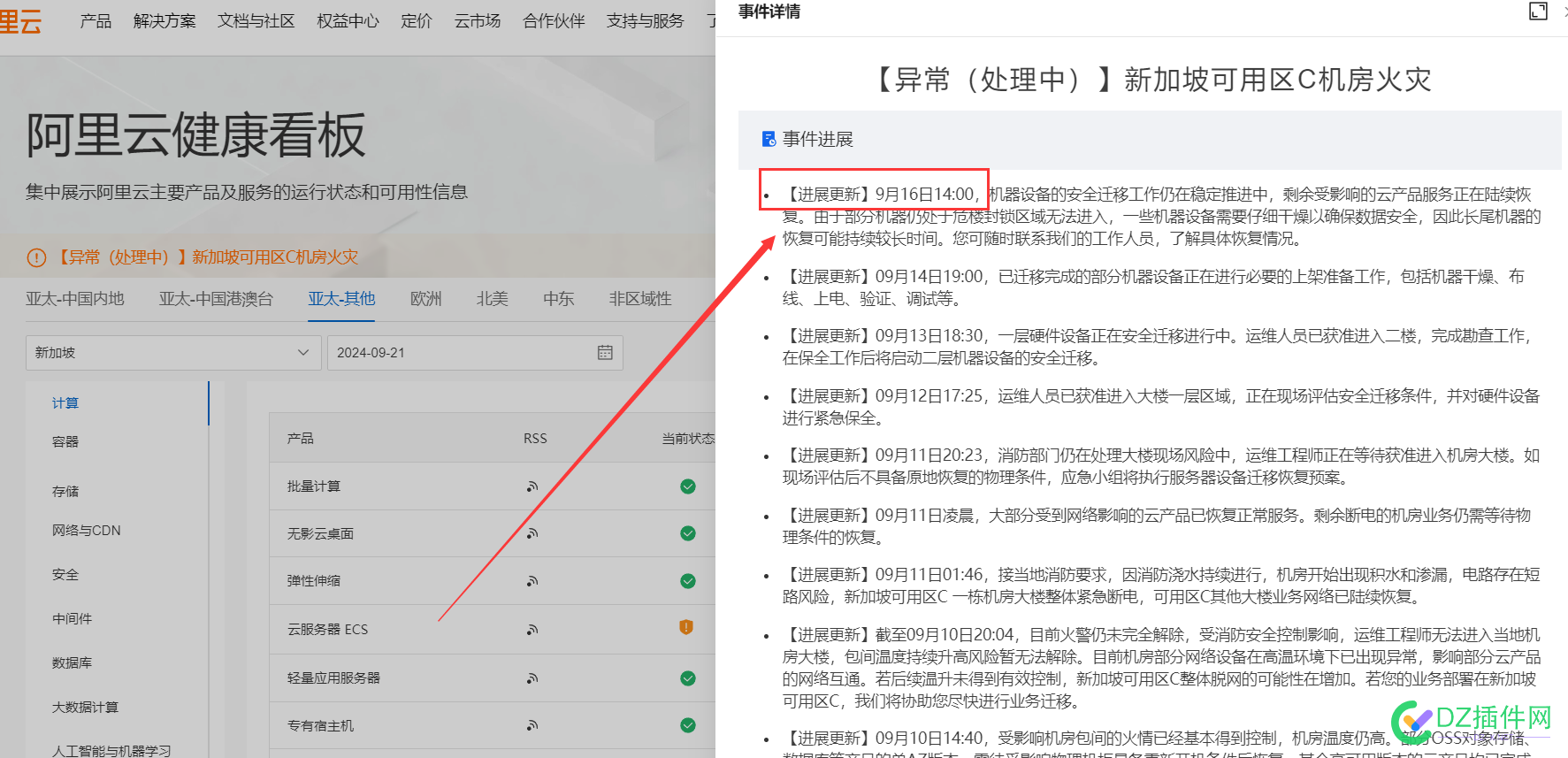
Task: Click the 弹性伸缩 product name
Action: coord(314,581)
